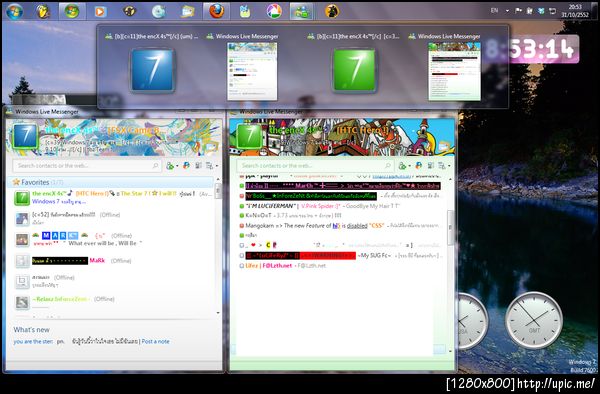Click the search box in the right Messenger window
The width and height of the screenshot is (600, 394).
(x=314, y=166)
